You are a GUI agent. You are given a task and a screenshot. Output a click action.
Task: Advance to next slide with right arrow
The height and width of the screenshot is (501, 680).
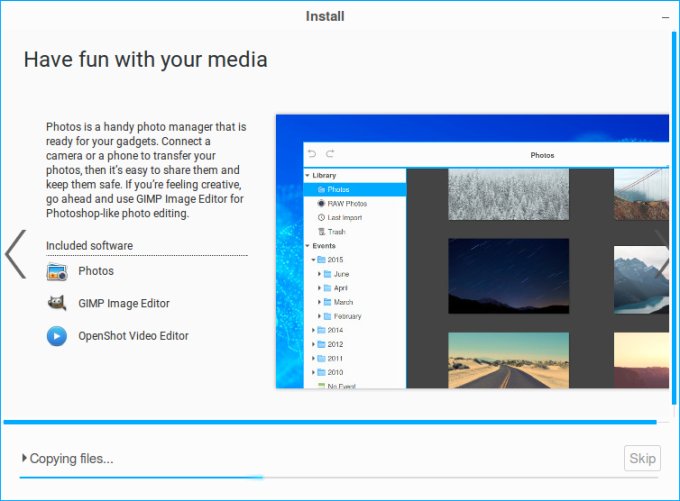point(661,255)
